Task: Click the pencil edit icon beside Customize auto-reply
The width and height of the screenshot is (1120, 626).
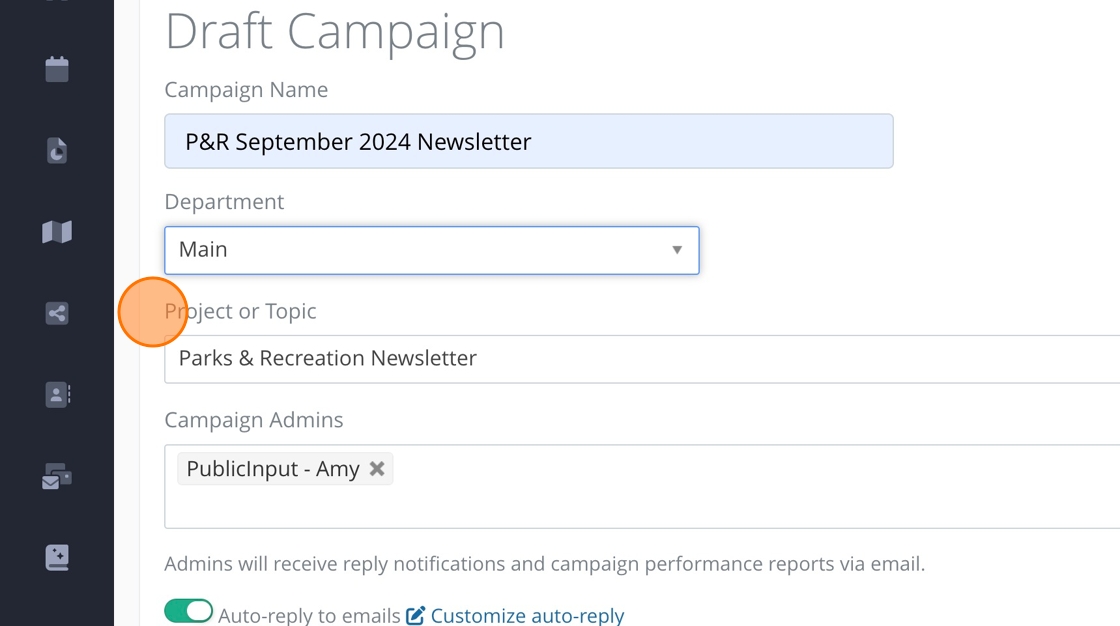Action: [x=416, y=615]
